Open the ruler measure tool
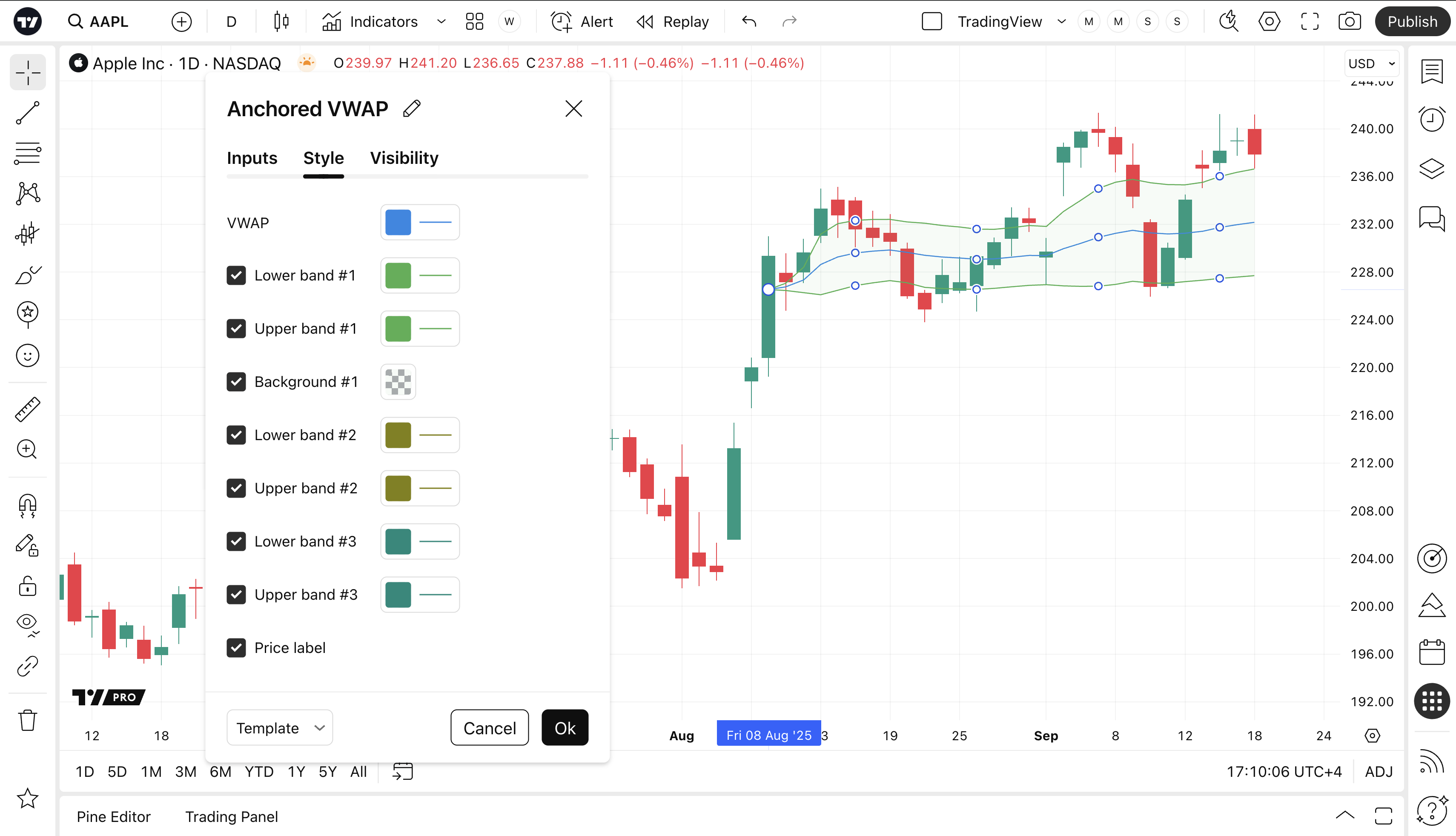The image size is (1456, 836). point(28,409)
